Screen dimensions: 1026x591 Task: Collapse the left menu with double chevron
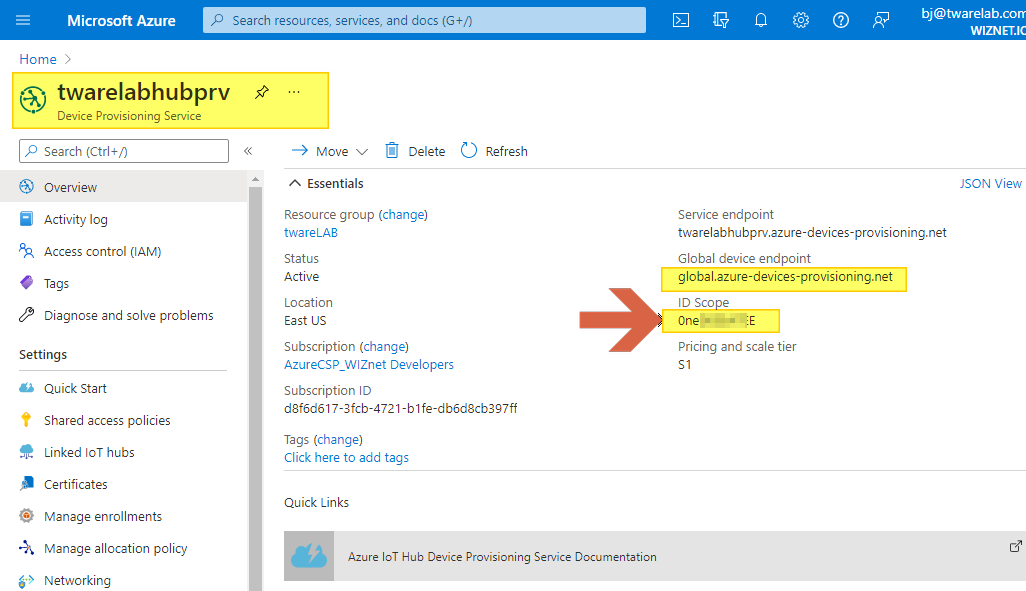(x=248, y=151)
